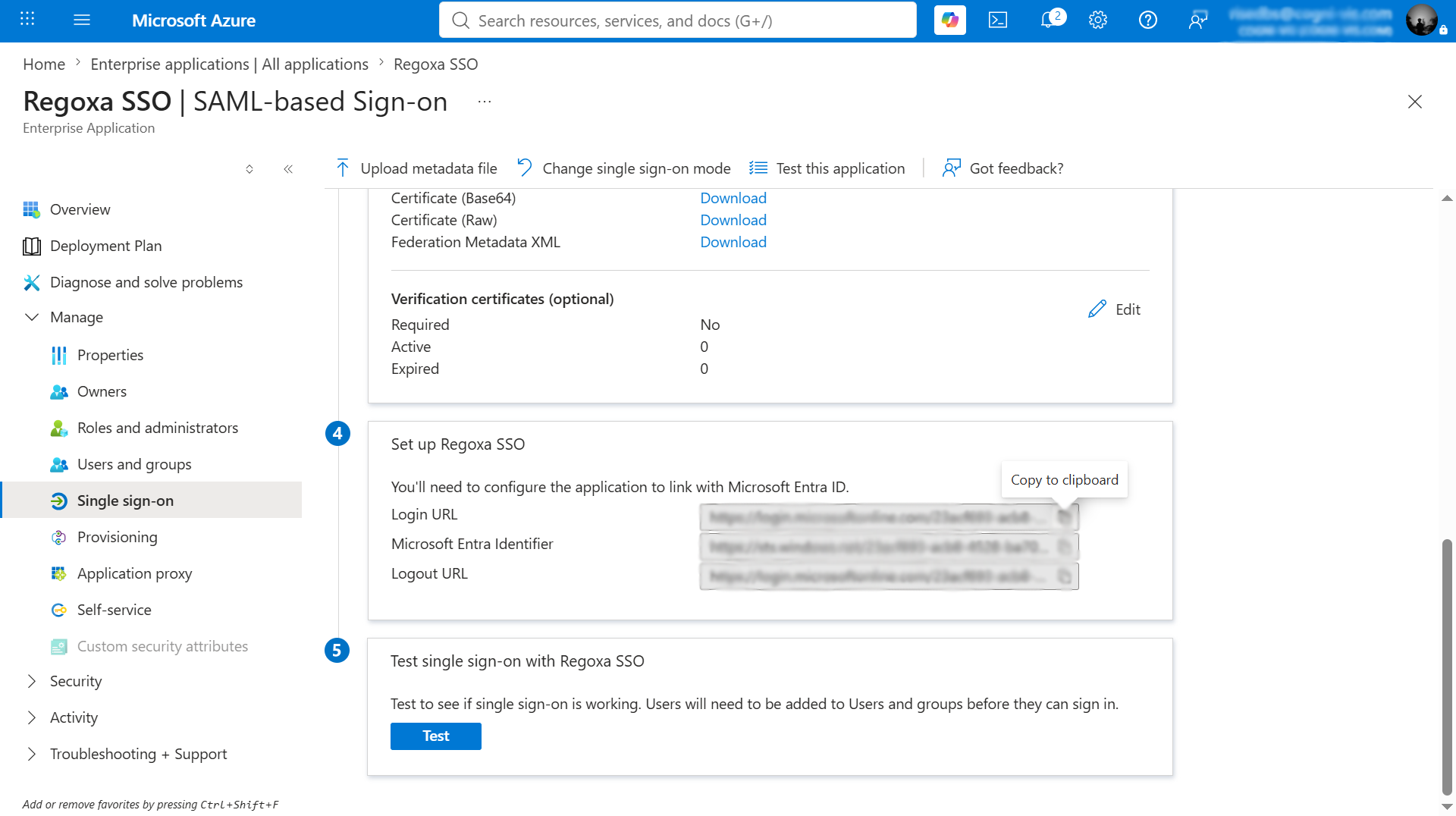
Task: Click the scrollbar up arrow
Action: 1447,198
